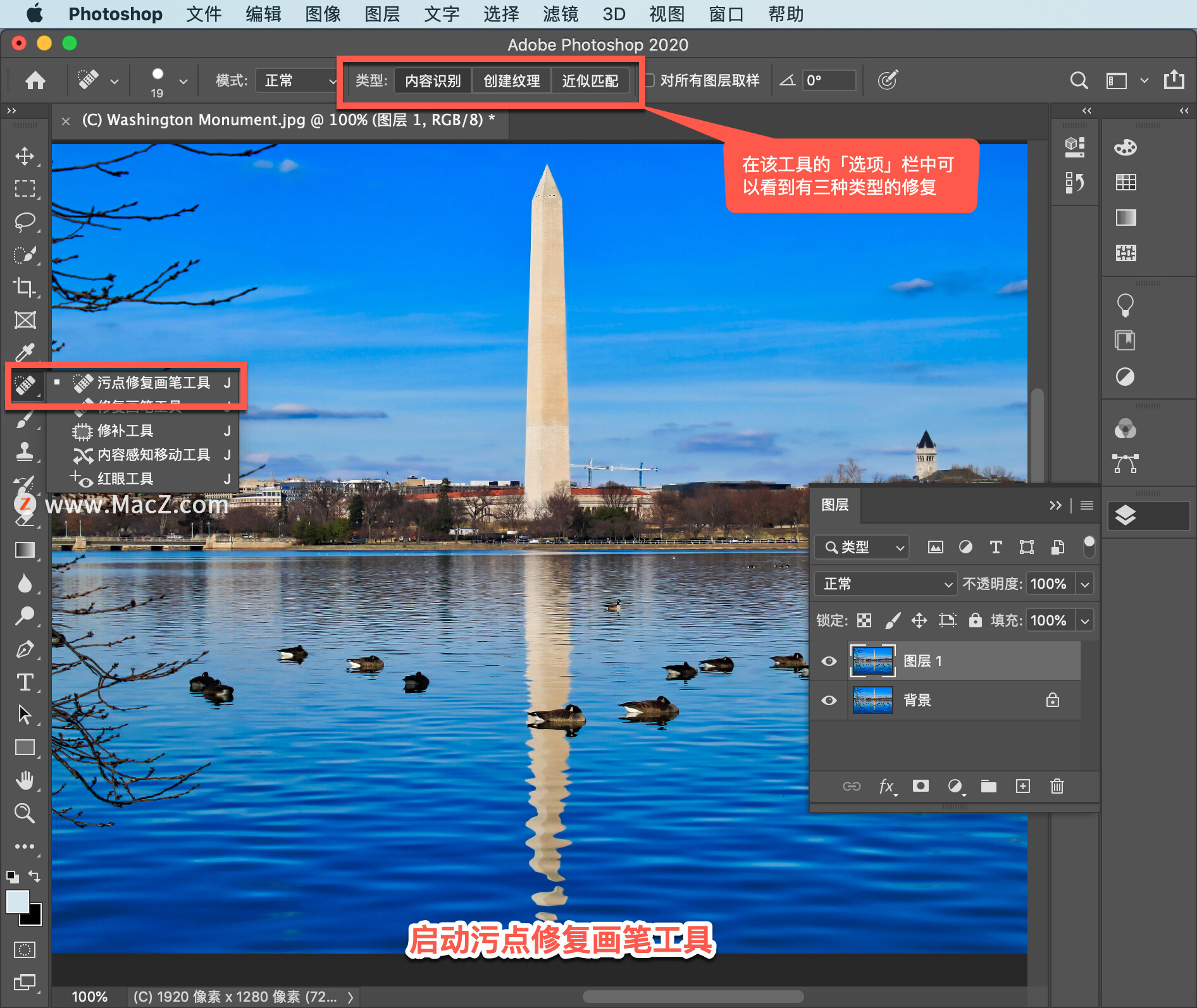The width and height of the screenshot is (1197, 1008).
Task: Open the 模式 blend mode dropdown
Action: (297, 80)
